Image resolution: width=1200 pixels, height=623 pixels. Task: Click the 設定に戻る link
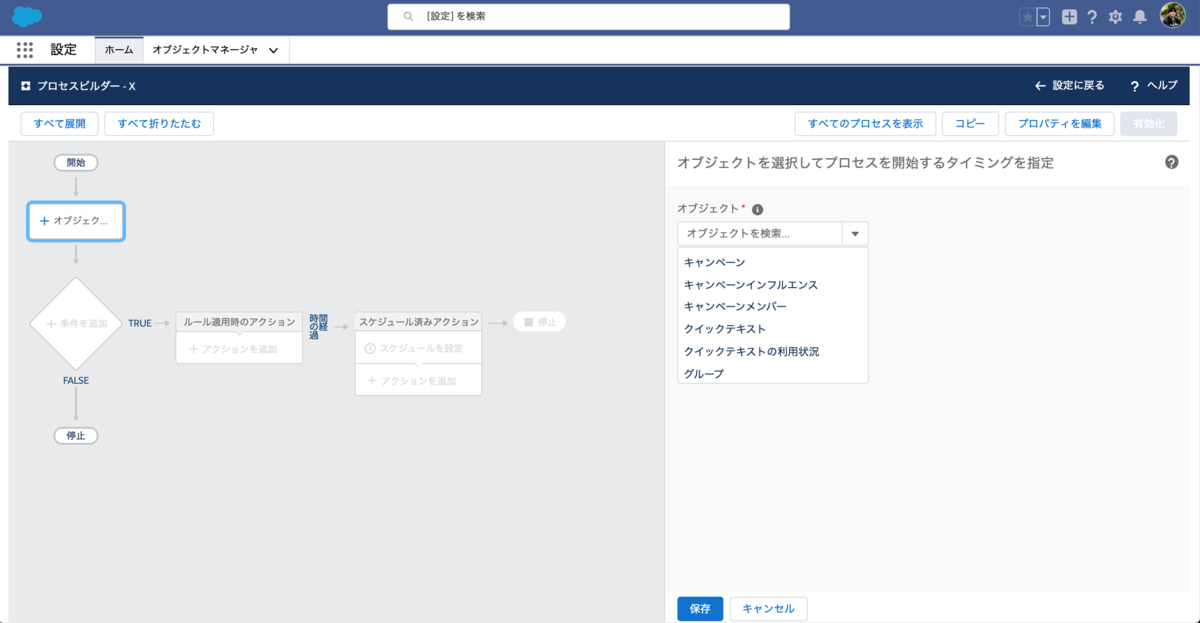click(1070, 86)
